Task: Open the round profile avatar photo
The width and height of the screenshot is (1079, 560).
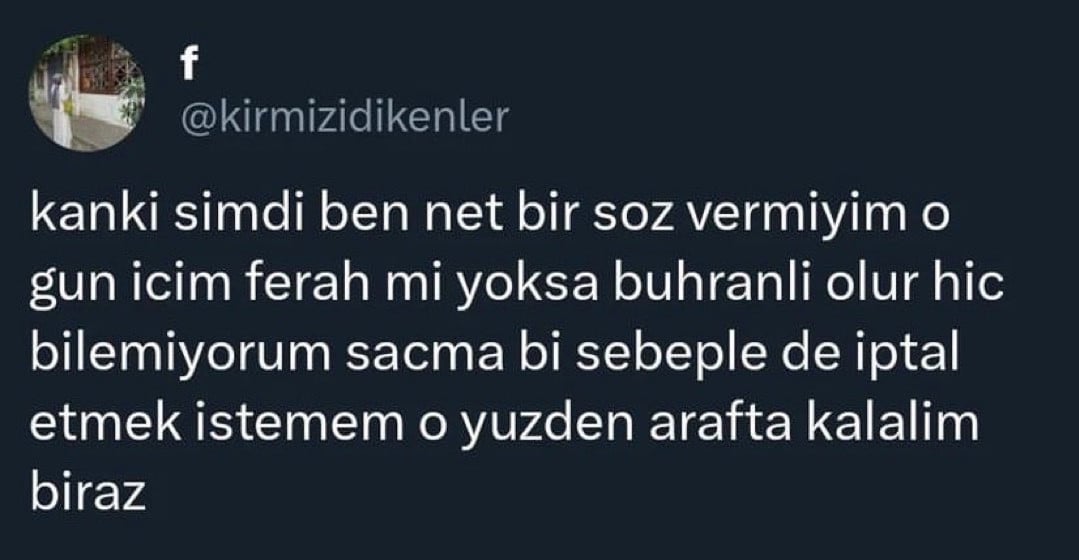Action: click(x=87, y=93)
